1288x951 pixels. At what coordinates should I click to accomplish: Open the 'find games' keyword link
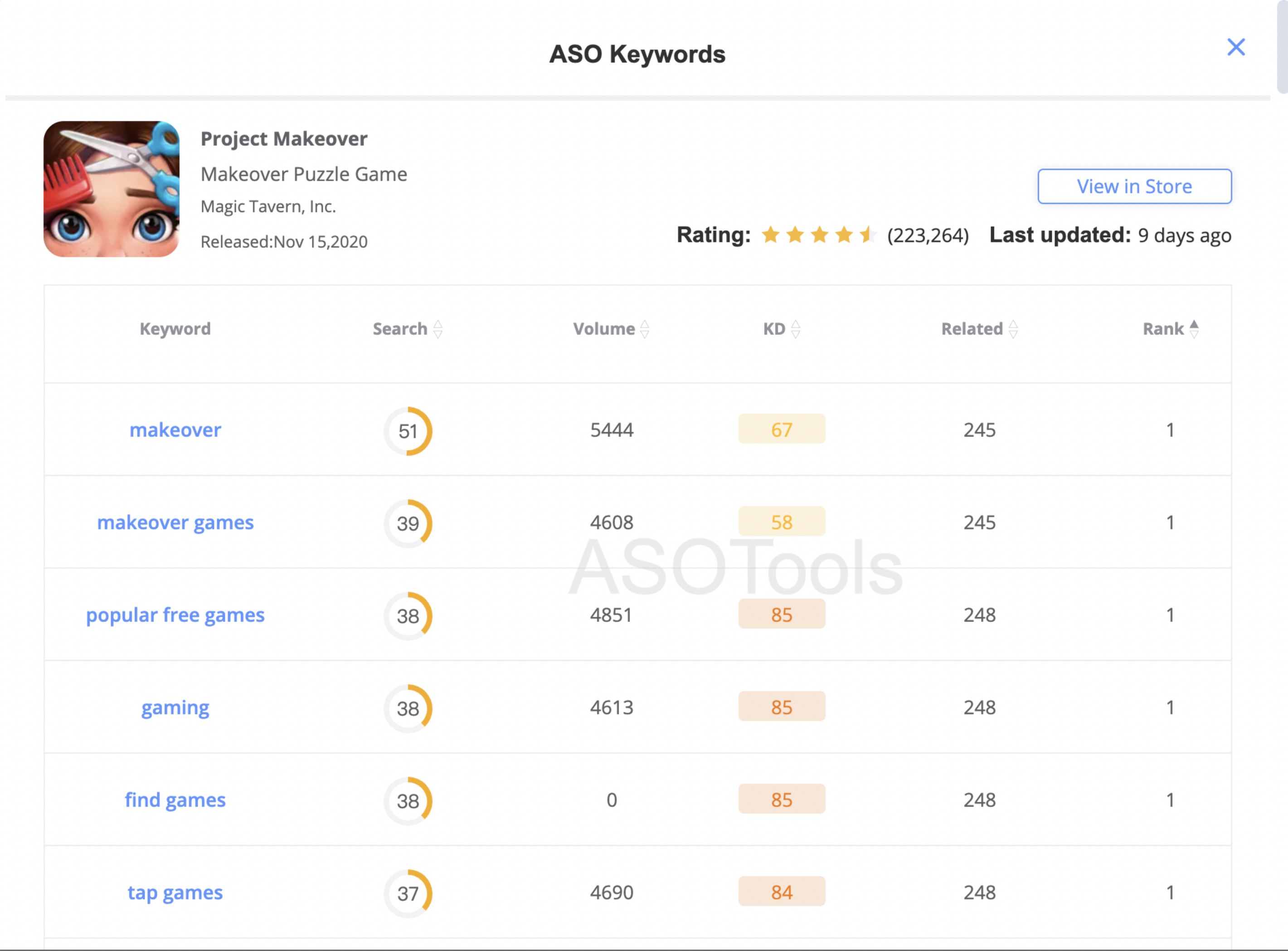175,800
